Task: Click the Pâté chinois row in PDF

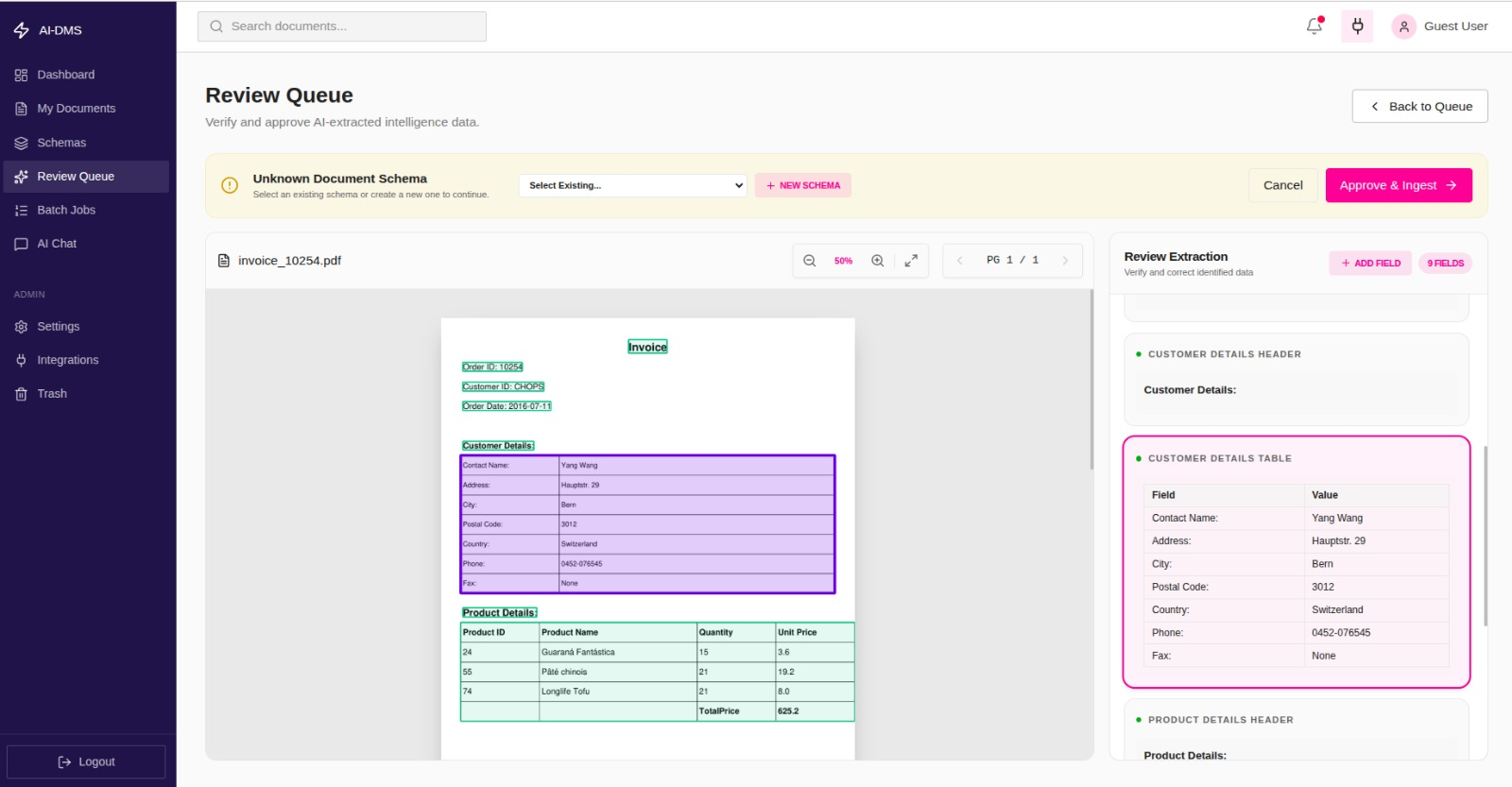Action: click(657, 672)
